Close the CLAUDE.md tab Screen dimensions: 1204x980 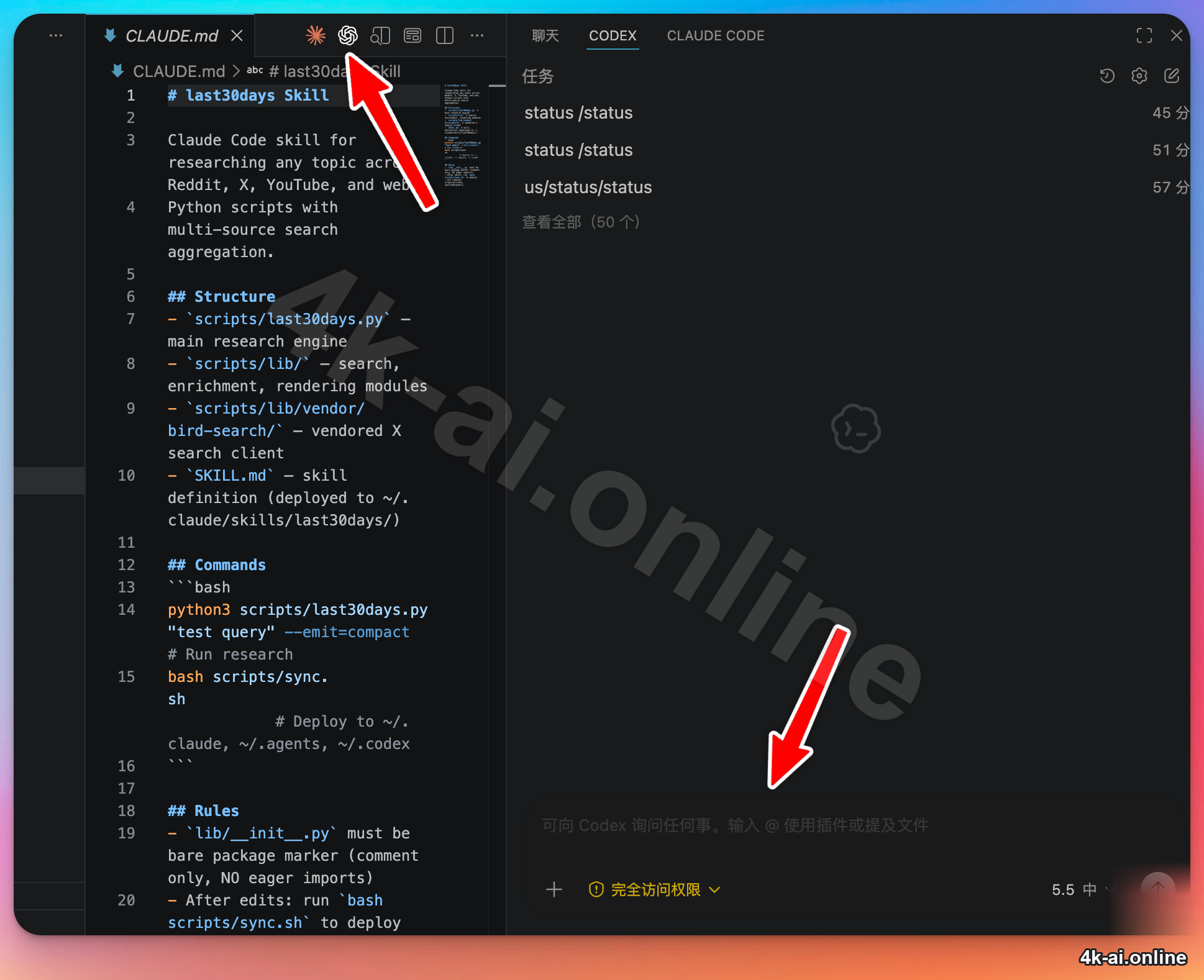pyautogui.click(x=237, y=35)
